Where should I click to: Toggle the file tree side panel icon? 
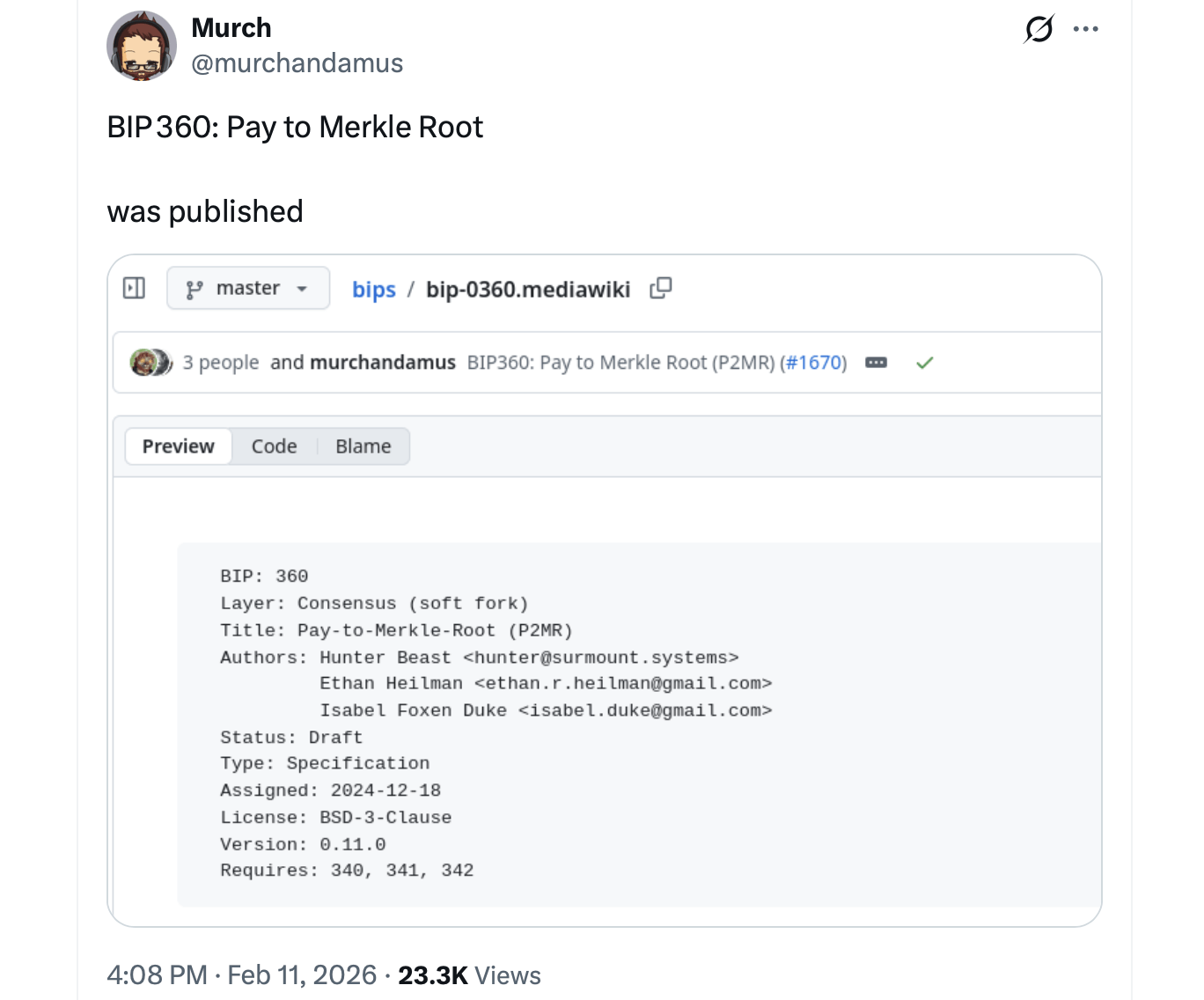pos(134,288)
